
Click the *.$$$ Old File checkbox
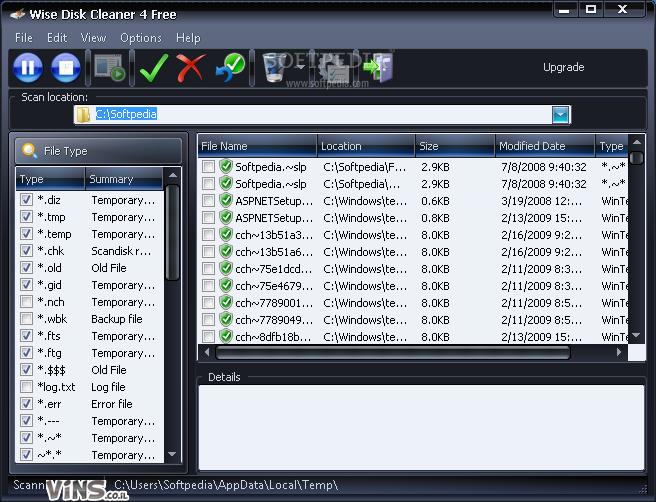[x=26, y=369]
